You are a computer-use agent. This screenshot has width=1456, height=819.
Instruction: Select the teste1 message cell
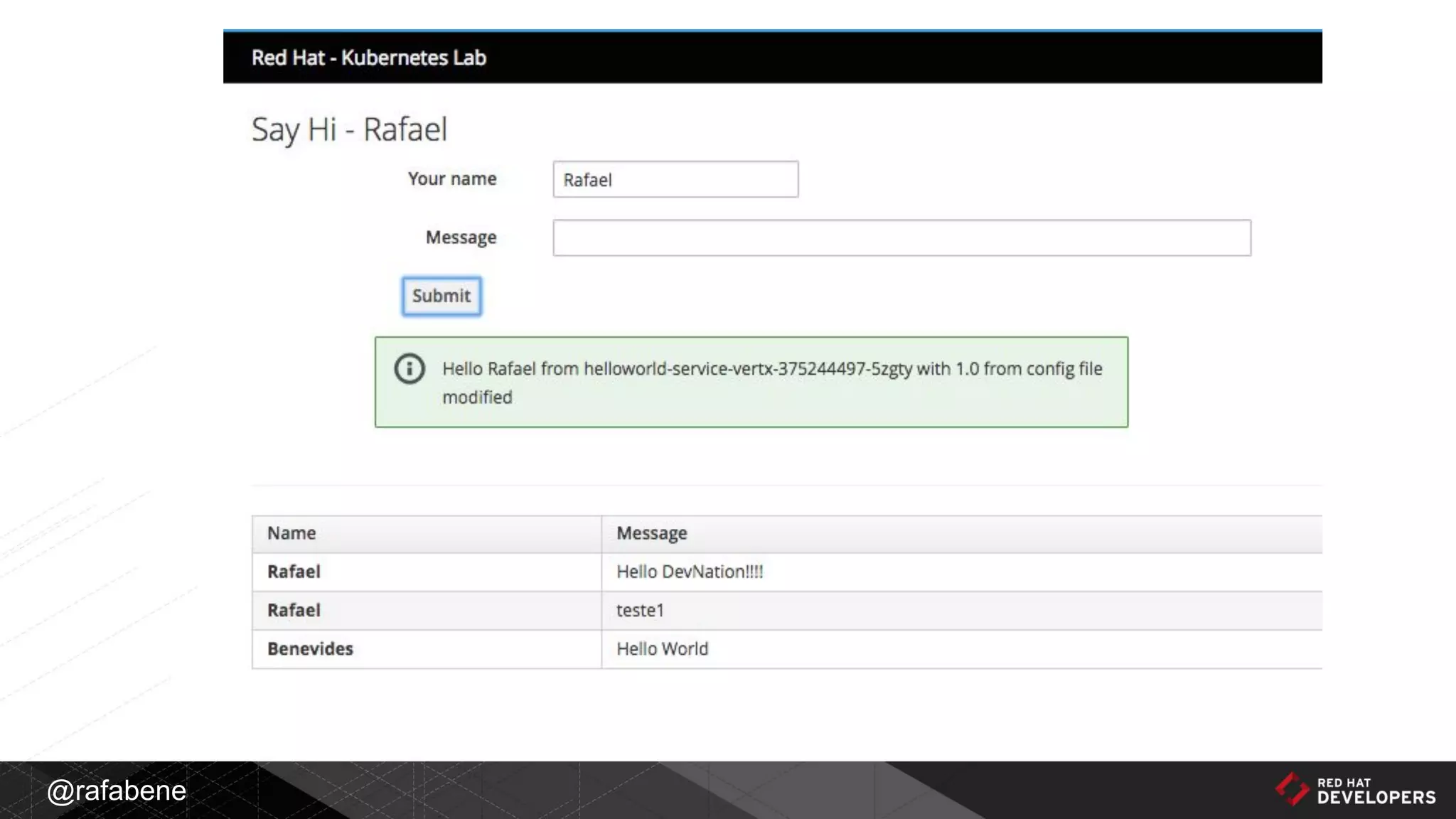pyautogui.click(x=640, y=610)
